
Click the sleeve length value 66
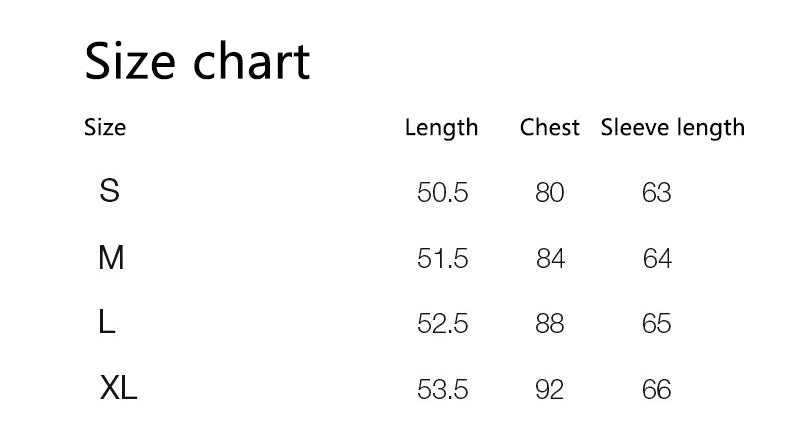657,389
